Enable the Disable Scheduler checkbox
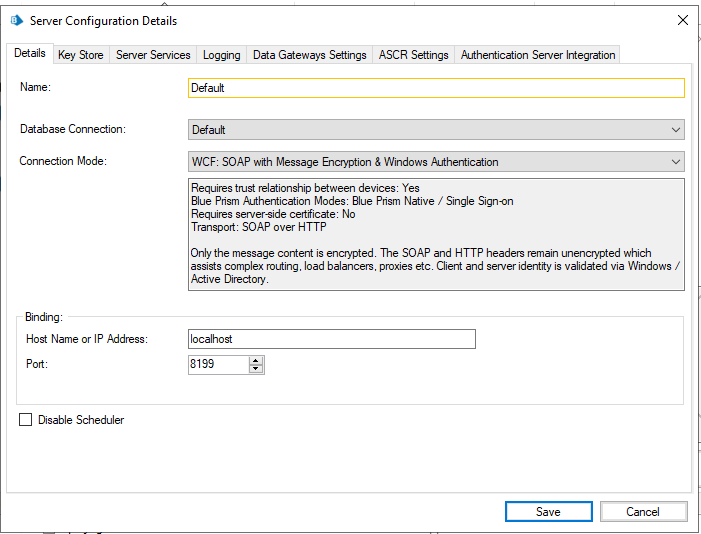Screen dimensions: 701x534 [x=26, y=420]
